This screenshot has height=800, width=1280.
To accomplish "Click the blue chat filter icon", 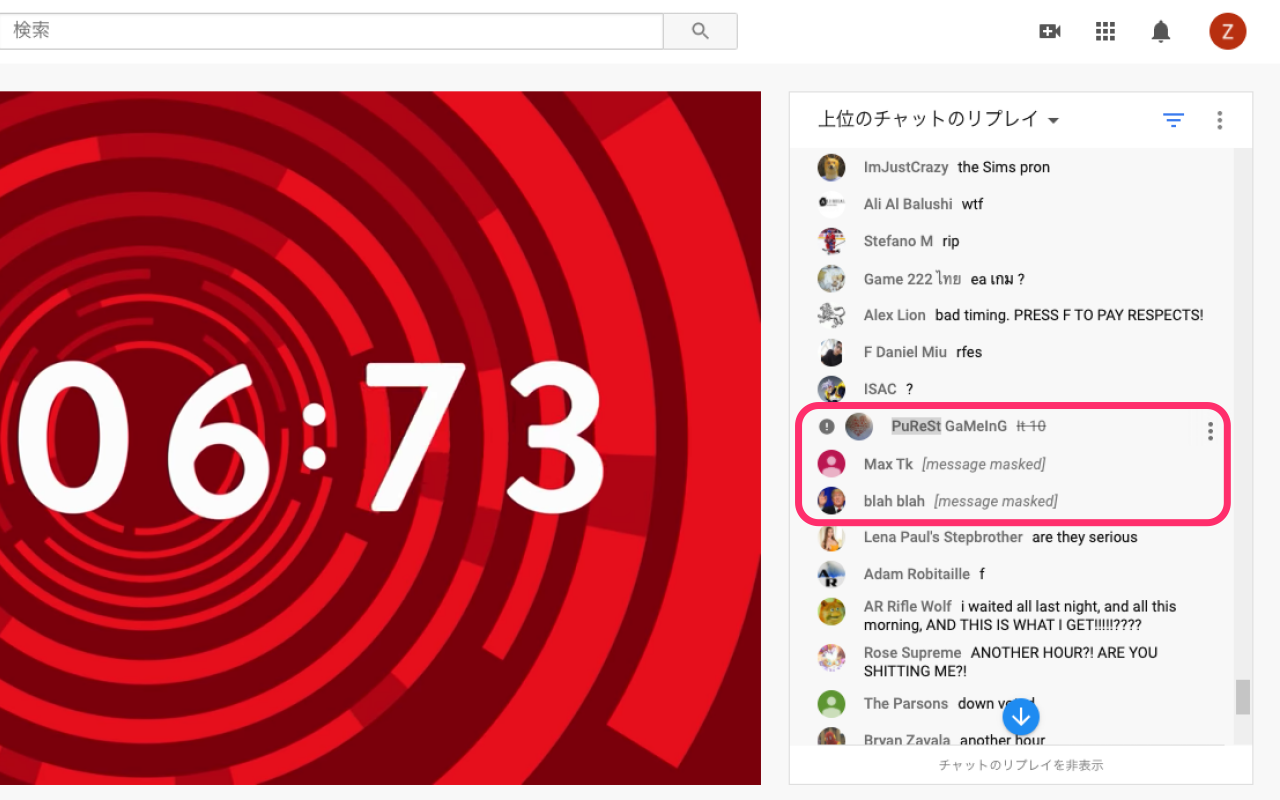I will tap(1173, 120).
